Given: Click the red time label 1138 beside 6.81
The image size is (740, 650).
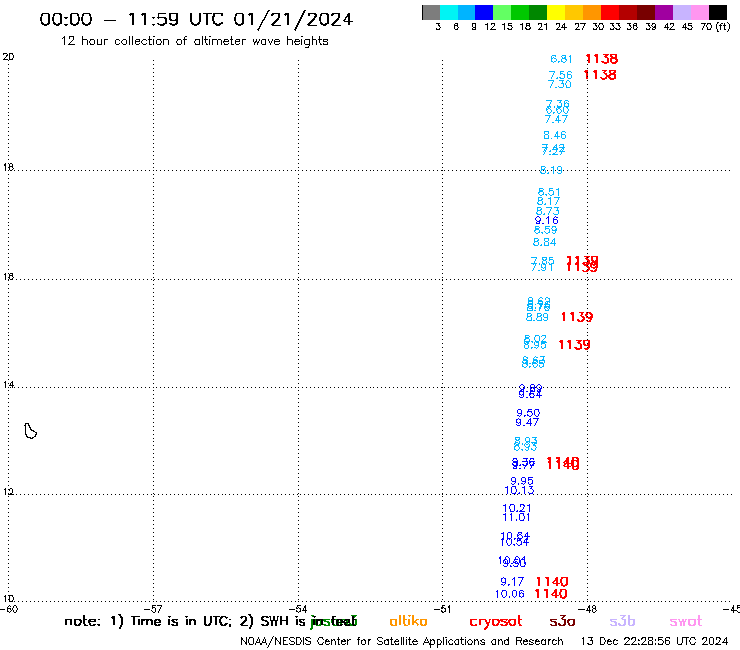Looking at the screenshot, I should click(x=601, y=59).
